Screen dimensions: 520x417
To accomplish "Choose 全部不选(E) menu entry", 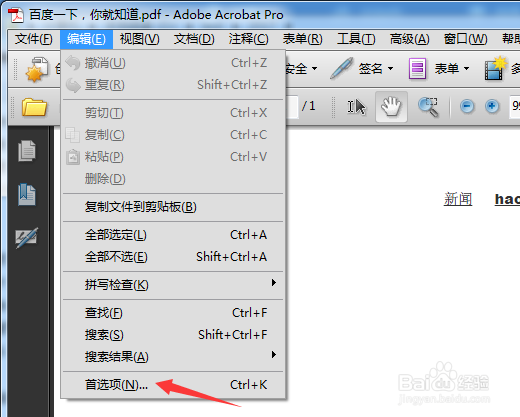I will click(173, 257).
